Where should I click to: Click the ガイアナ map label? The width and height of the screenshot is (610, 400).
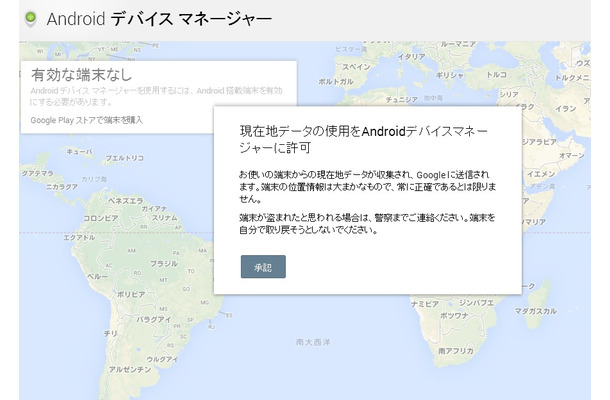click(x=154, y=209)
